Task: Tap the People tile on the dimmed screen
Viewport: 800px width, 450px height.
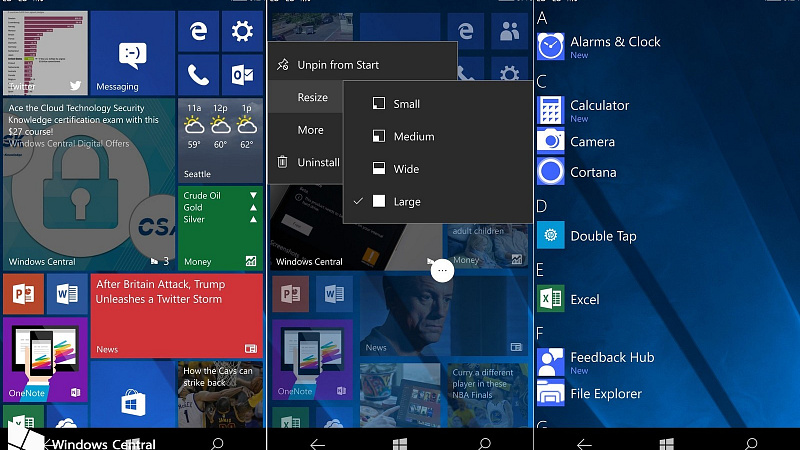Action: (x=509, y=32)
